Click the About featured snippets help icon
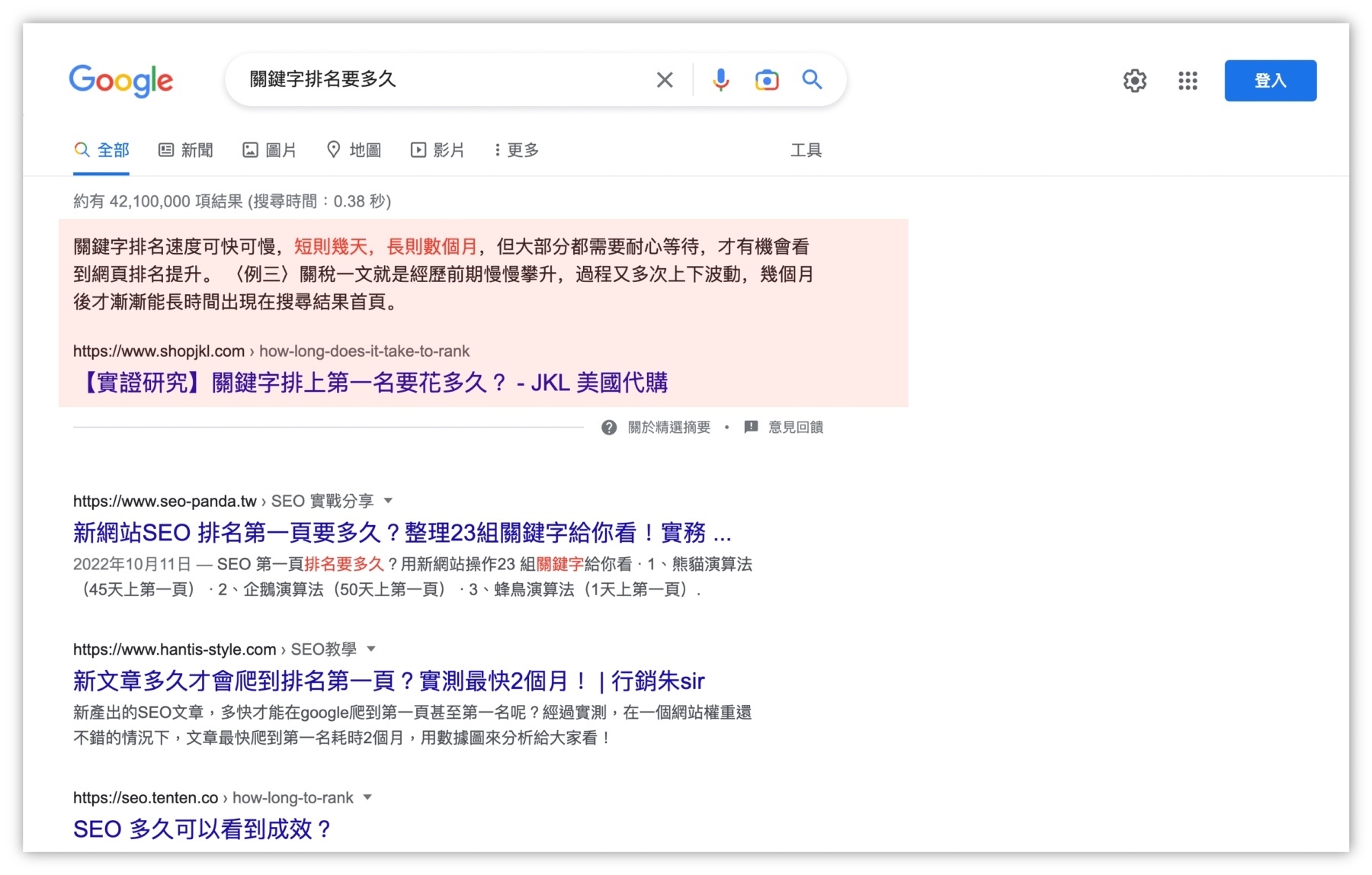This screenshot has height=875, width=1372. pos(609,428)
